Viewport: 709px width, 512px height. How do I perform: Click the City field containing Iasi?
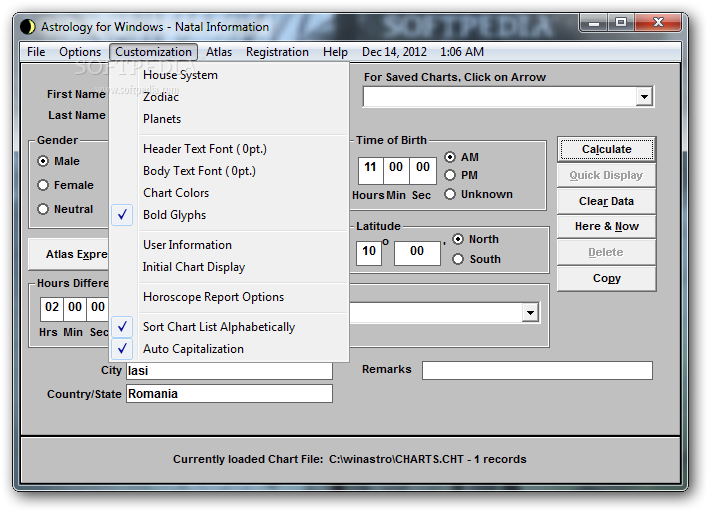coord(229,370)
